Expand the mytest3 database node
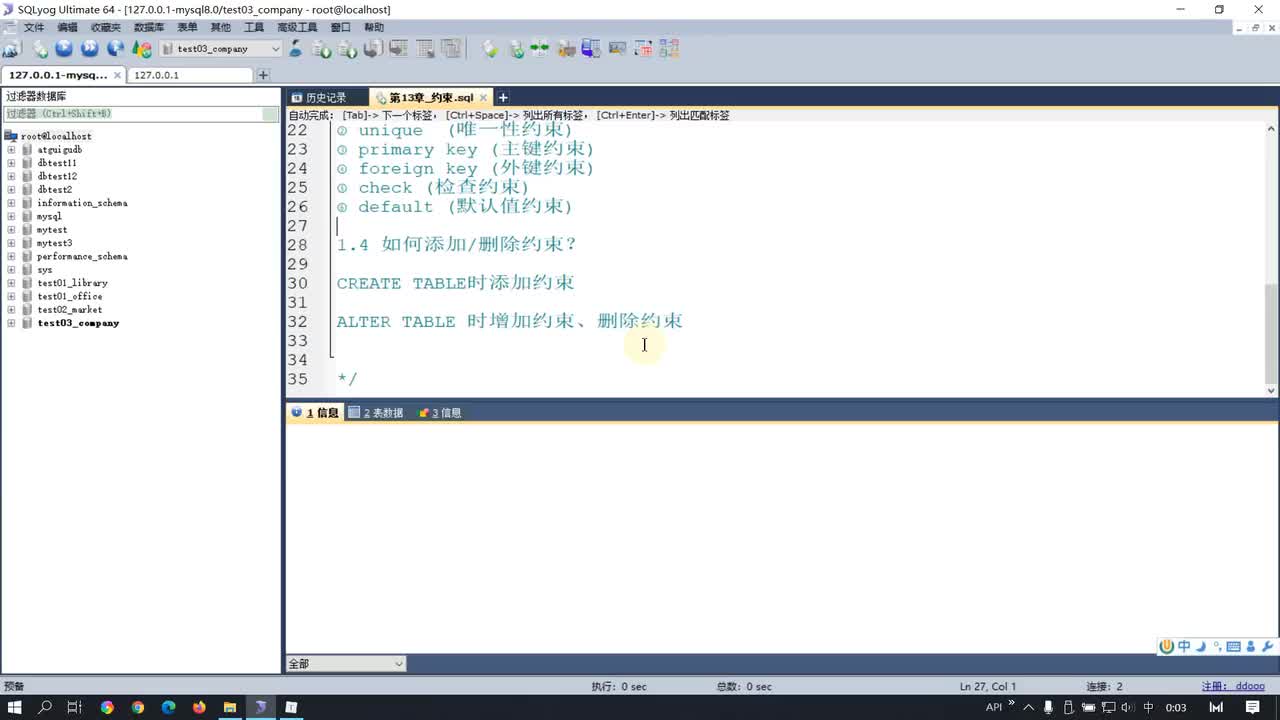 [11, 243]
